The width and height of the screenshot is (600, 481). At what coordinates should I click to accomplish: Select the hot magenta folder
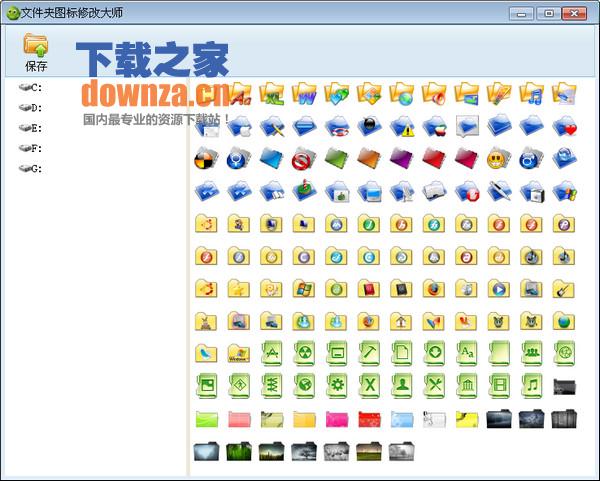[x=336, y=419]
